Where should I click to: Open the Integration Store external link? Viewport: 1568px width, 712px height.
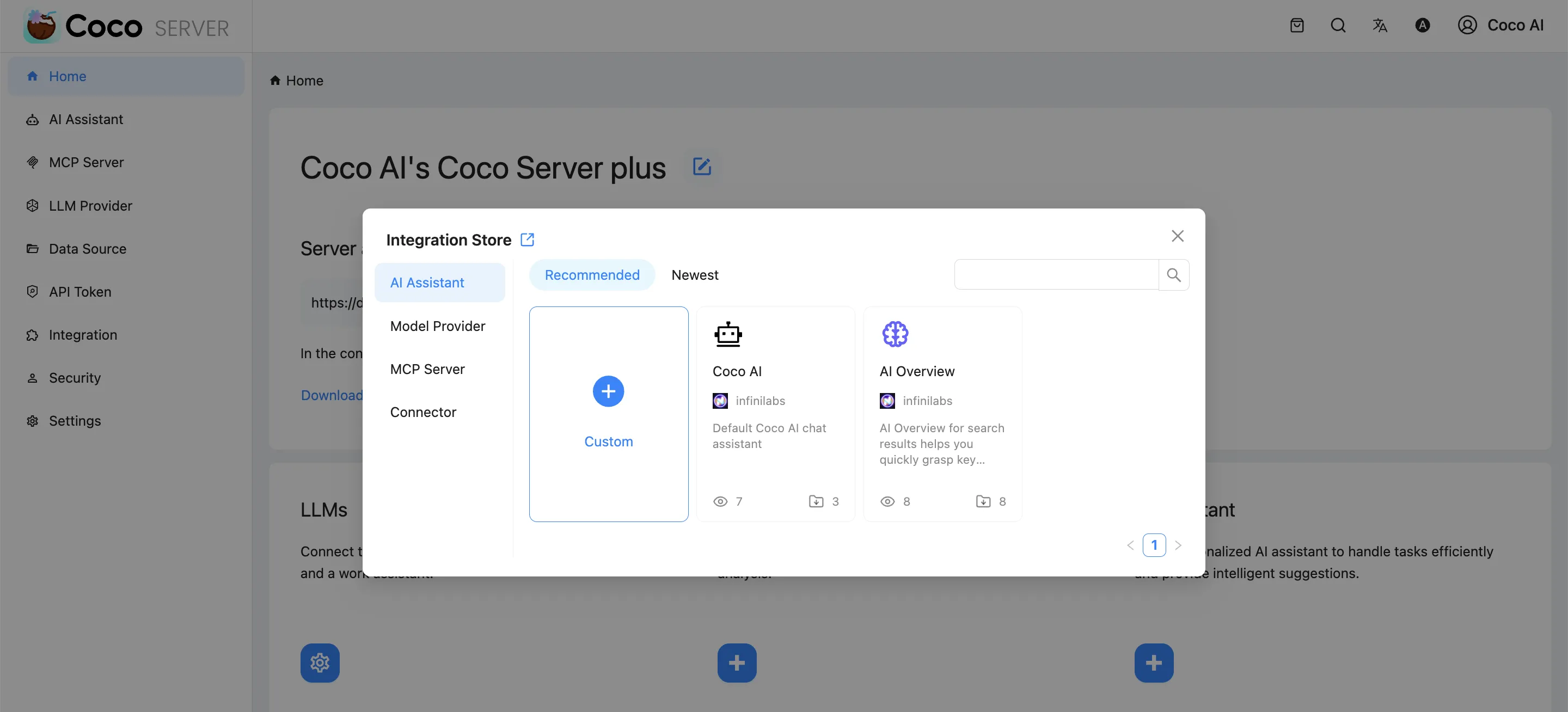coord(526,239)
